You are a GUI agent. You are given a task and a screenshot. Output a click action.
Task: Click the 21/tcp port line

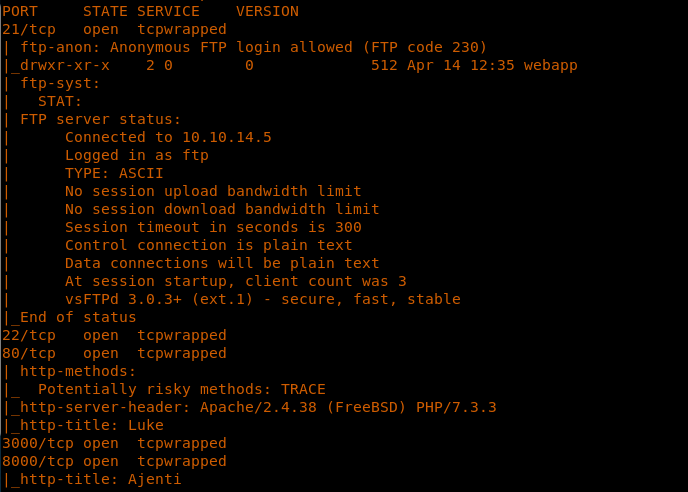point(114,29)
